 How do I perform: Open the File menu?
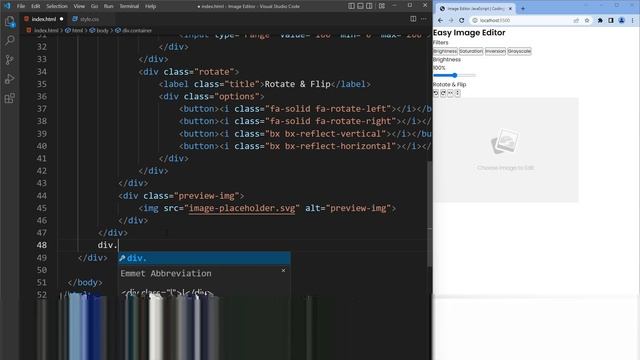click(x=21, y=6)
